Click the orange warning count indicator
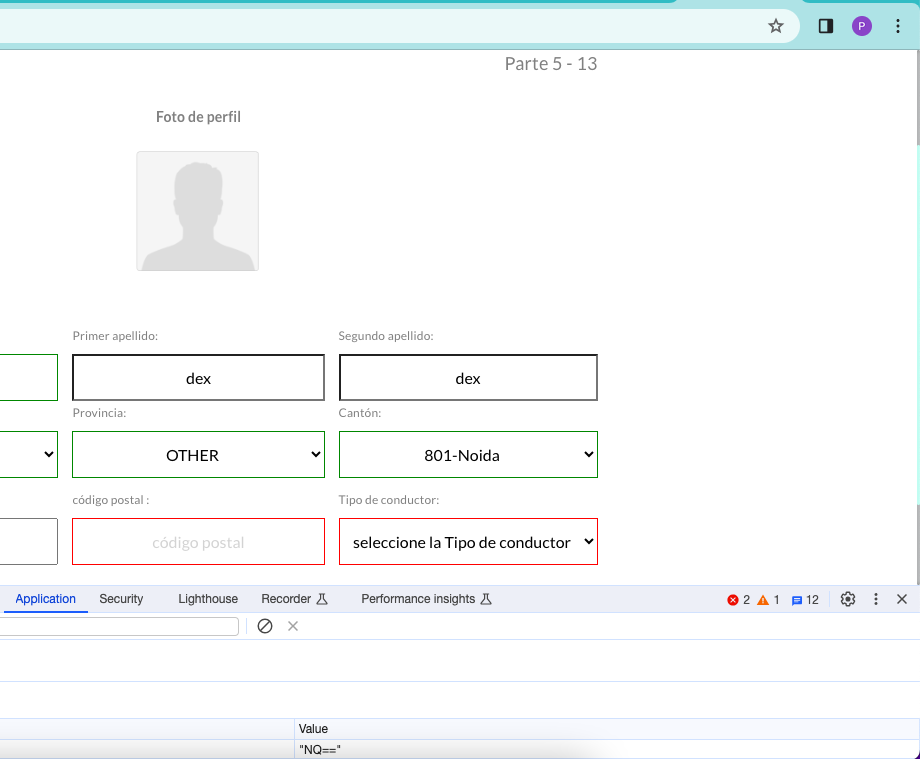The width and height of the screenshot is (920, 759). point(769,600)
